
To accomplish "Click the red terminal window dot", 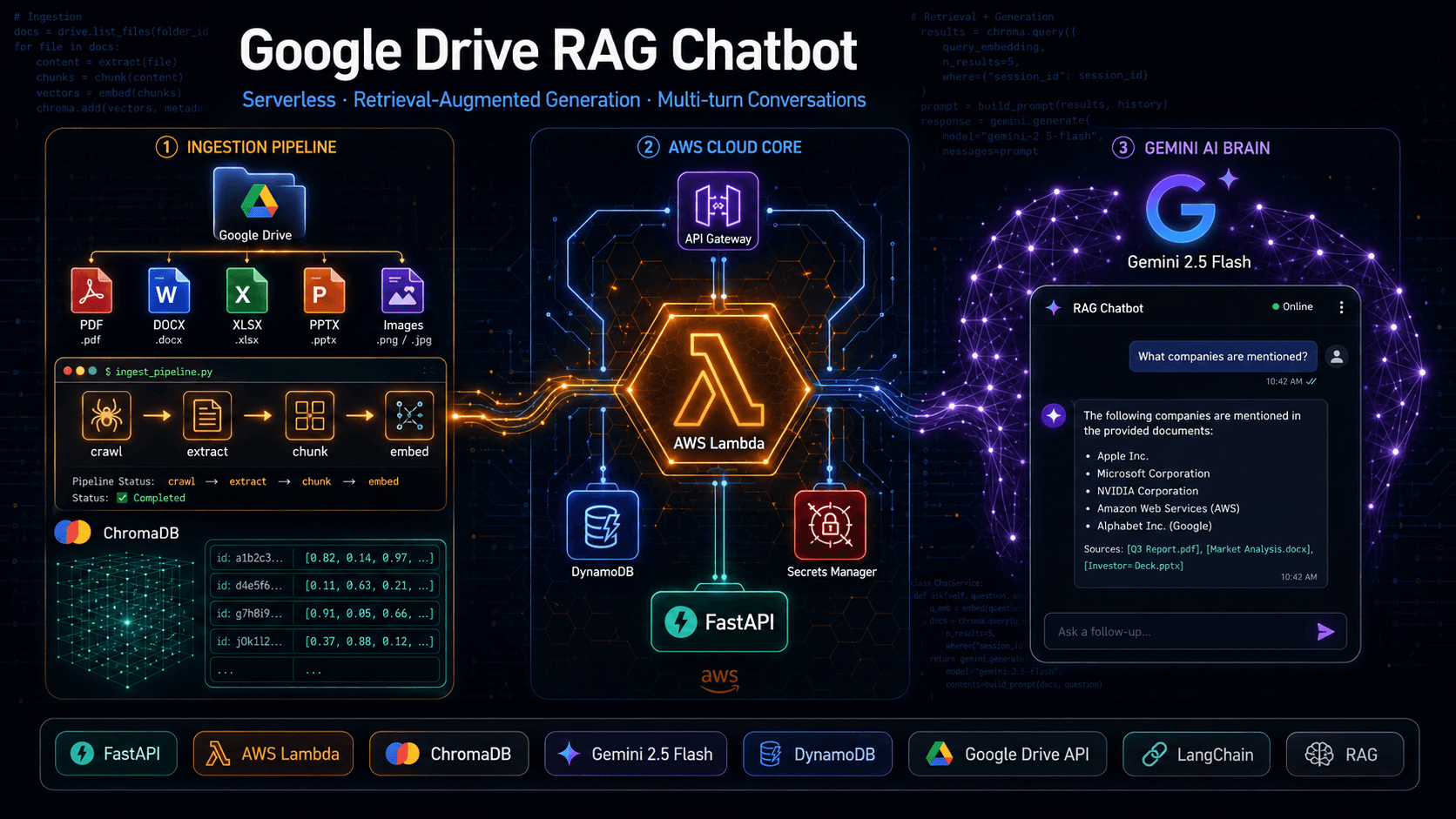I will click(x=67, y=371).
